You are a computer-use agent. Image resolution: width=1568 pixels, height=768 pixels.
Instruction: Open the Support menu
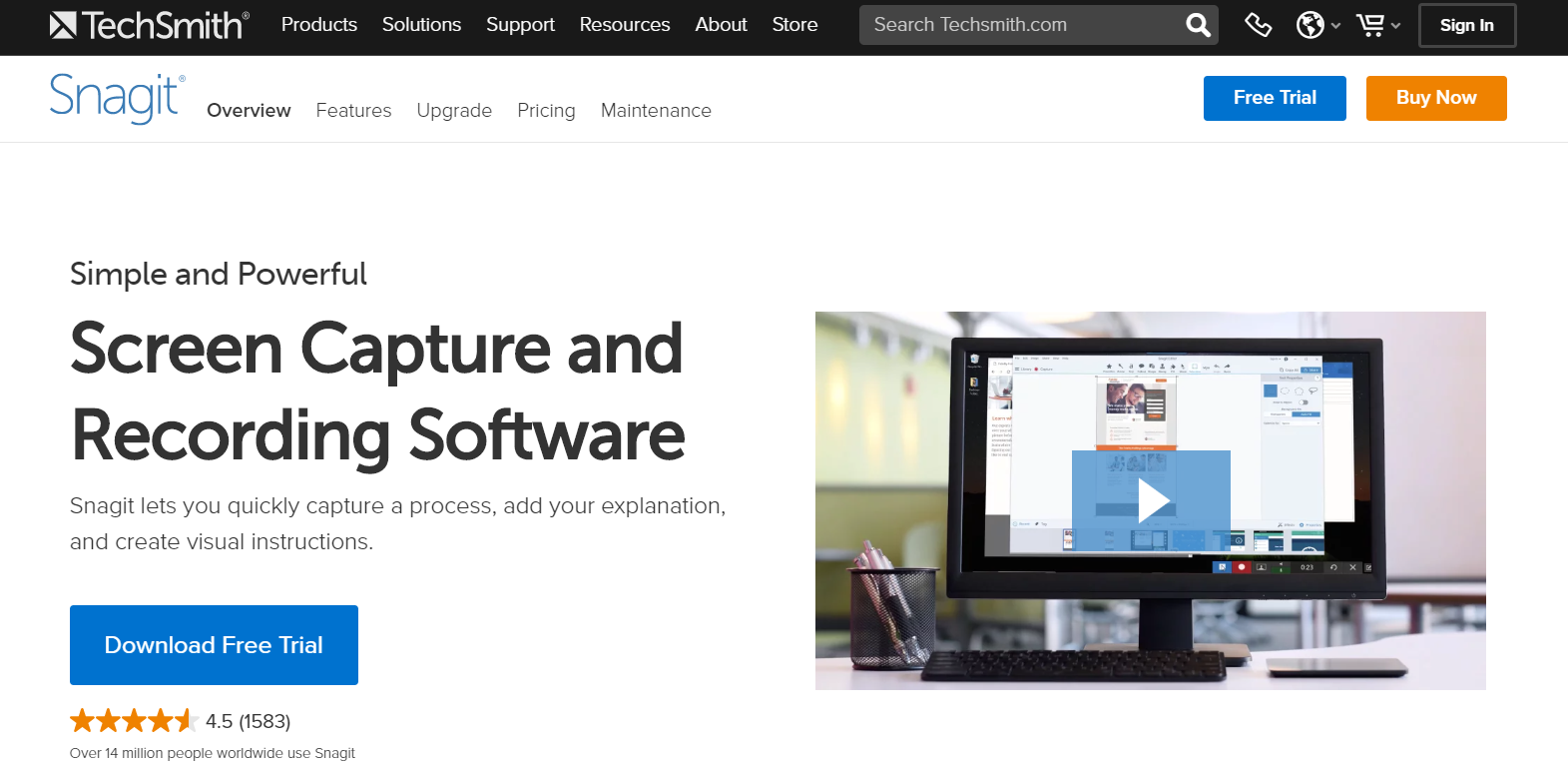coord(520,25)
